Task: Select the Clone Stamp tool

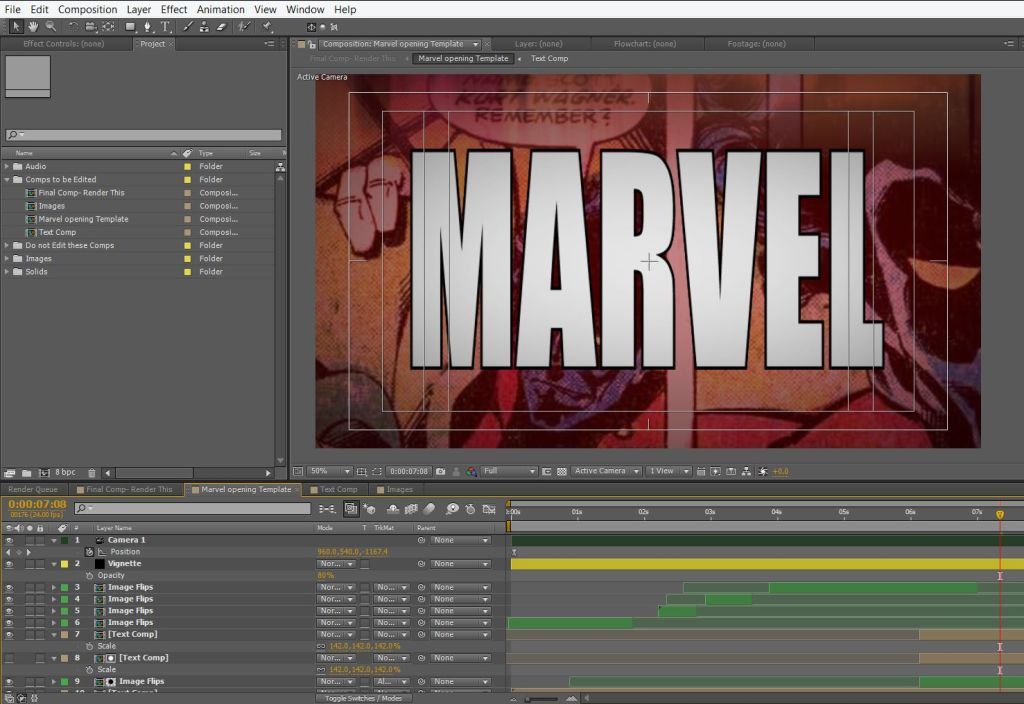Action: tap(204, 27)
